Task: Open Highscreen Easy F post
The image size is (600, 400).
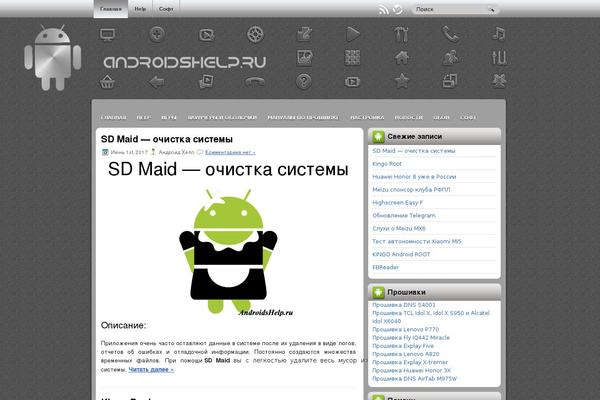Action: pos(398,202)
